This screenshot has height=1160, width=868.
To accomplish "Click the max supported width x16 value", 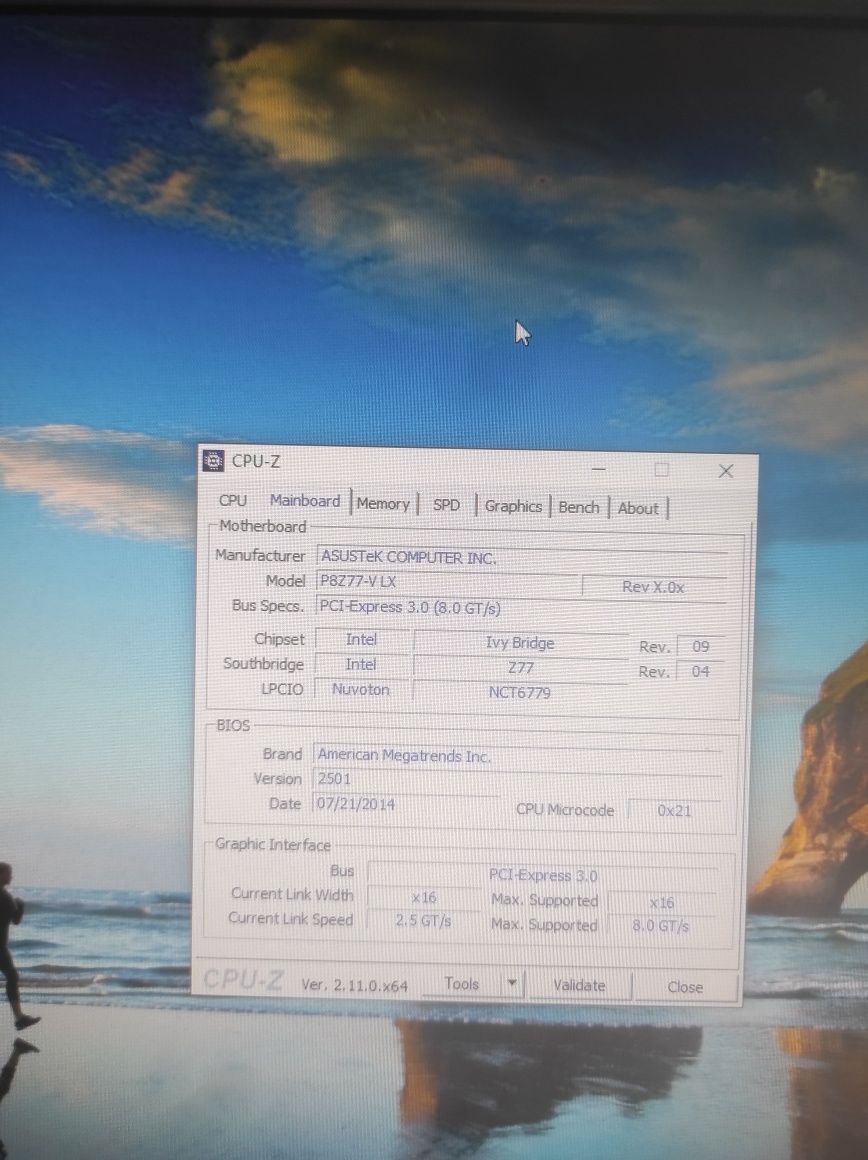I will [661, 903].
